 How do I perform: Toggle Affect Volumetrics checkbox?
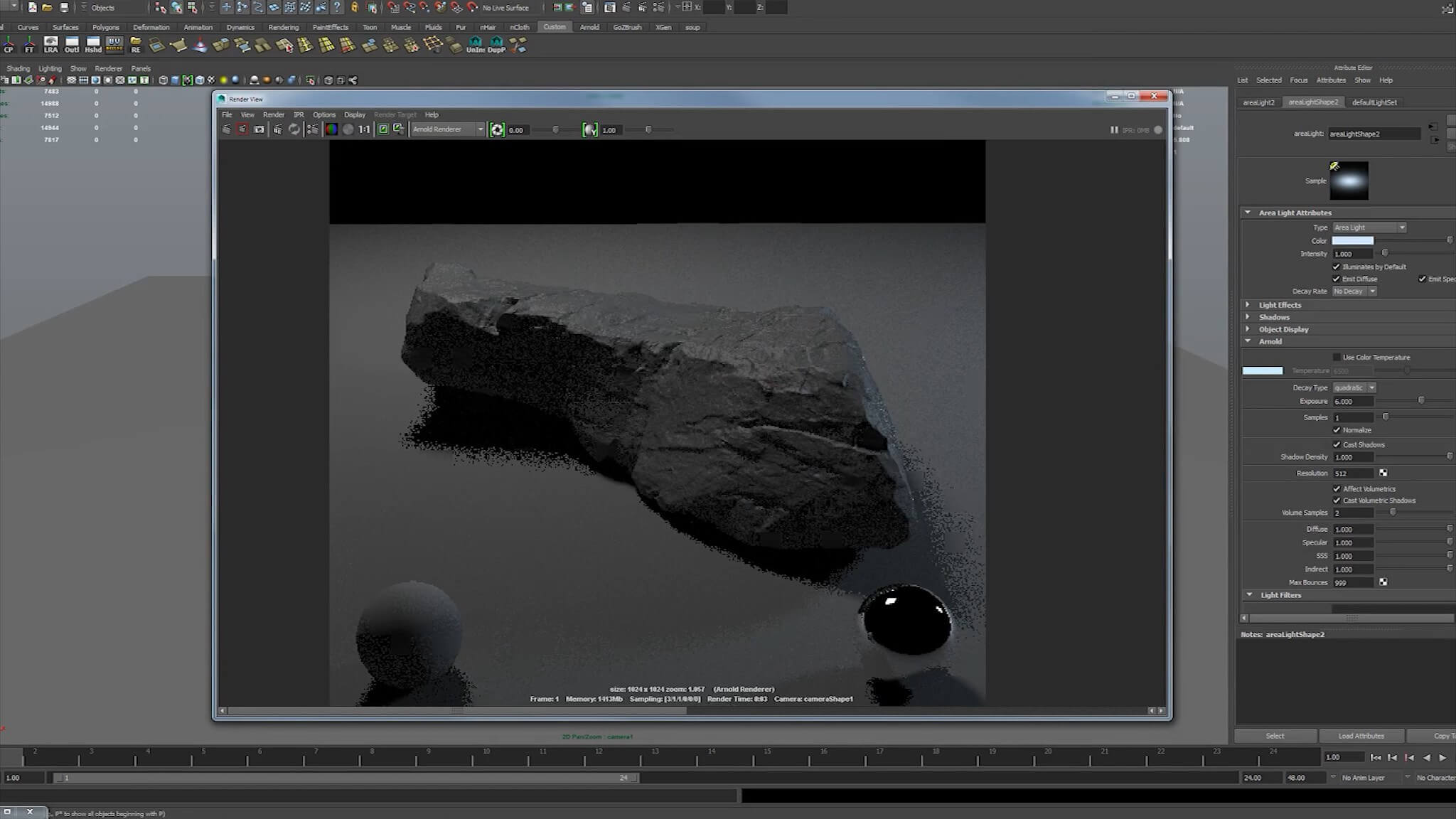point(1337,488)
